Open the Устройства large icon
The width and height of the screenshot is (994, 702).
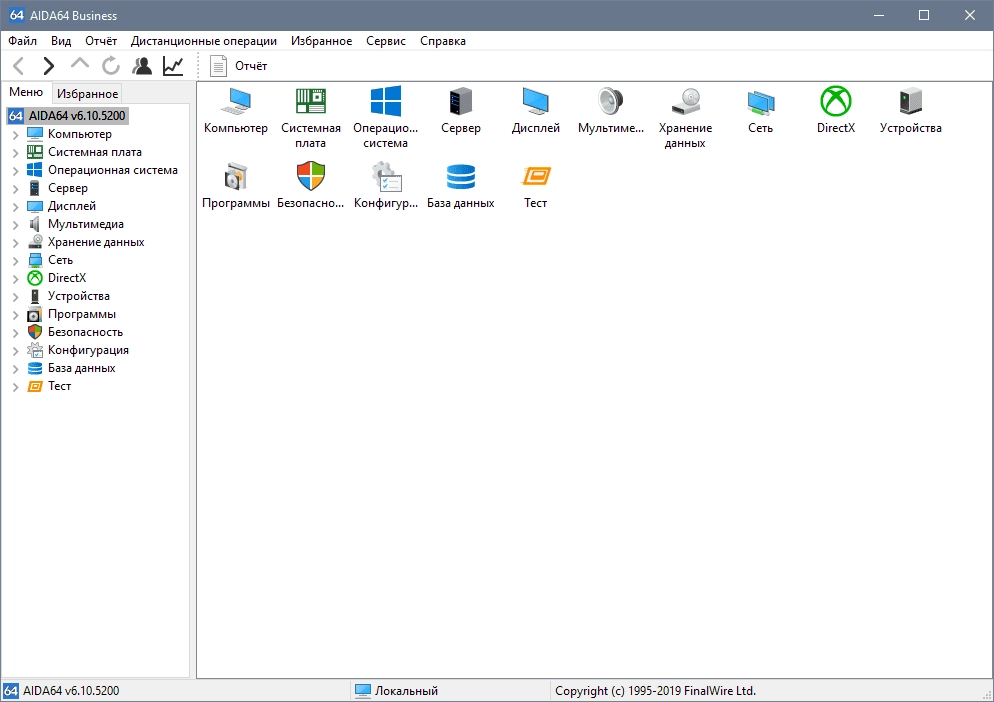[910, 102]
